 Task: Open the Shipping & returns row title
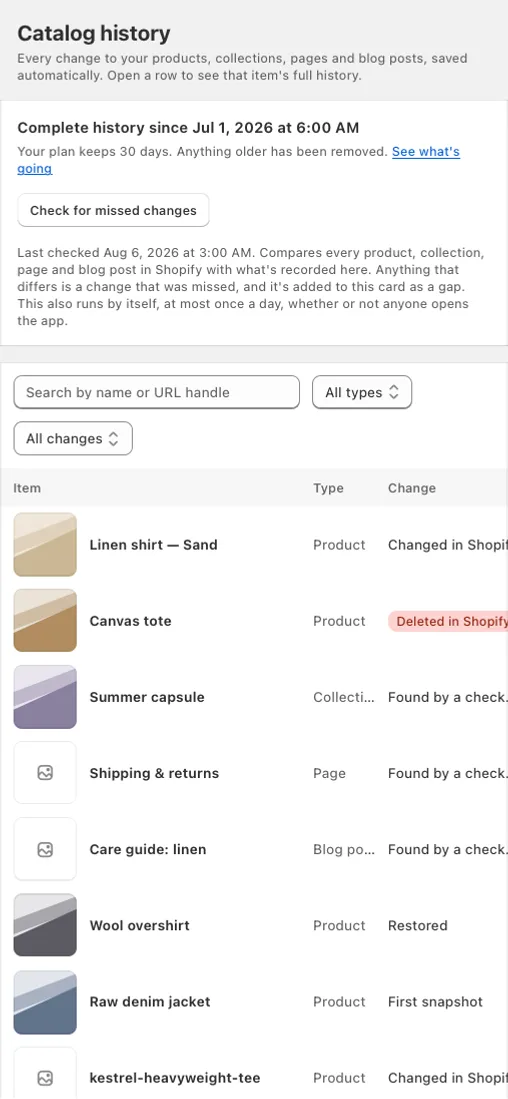154,773
